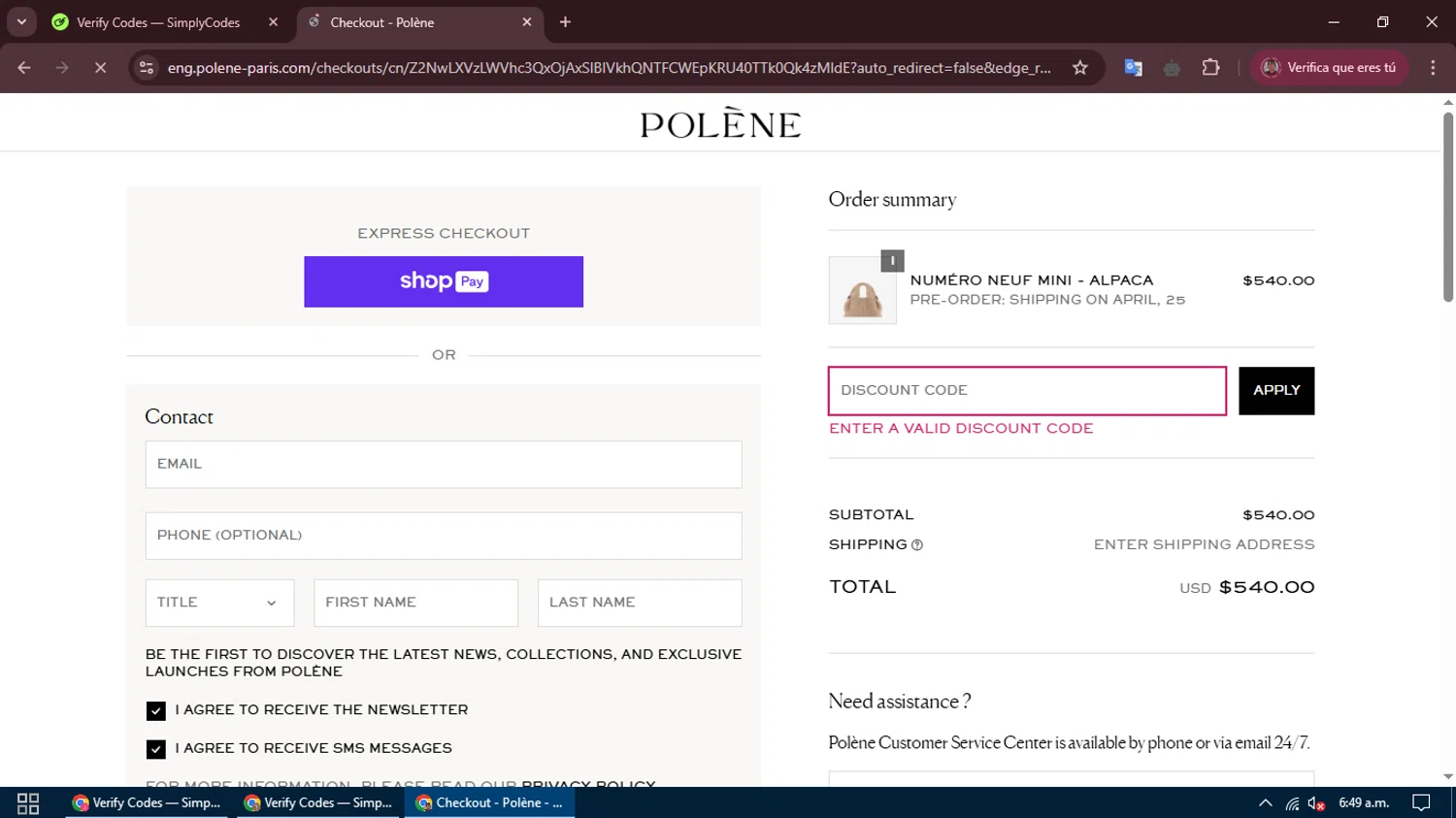Open the clock showing 6:49 a.m.

(1364, 803)
